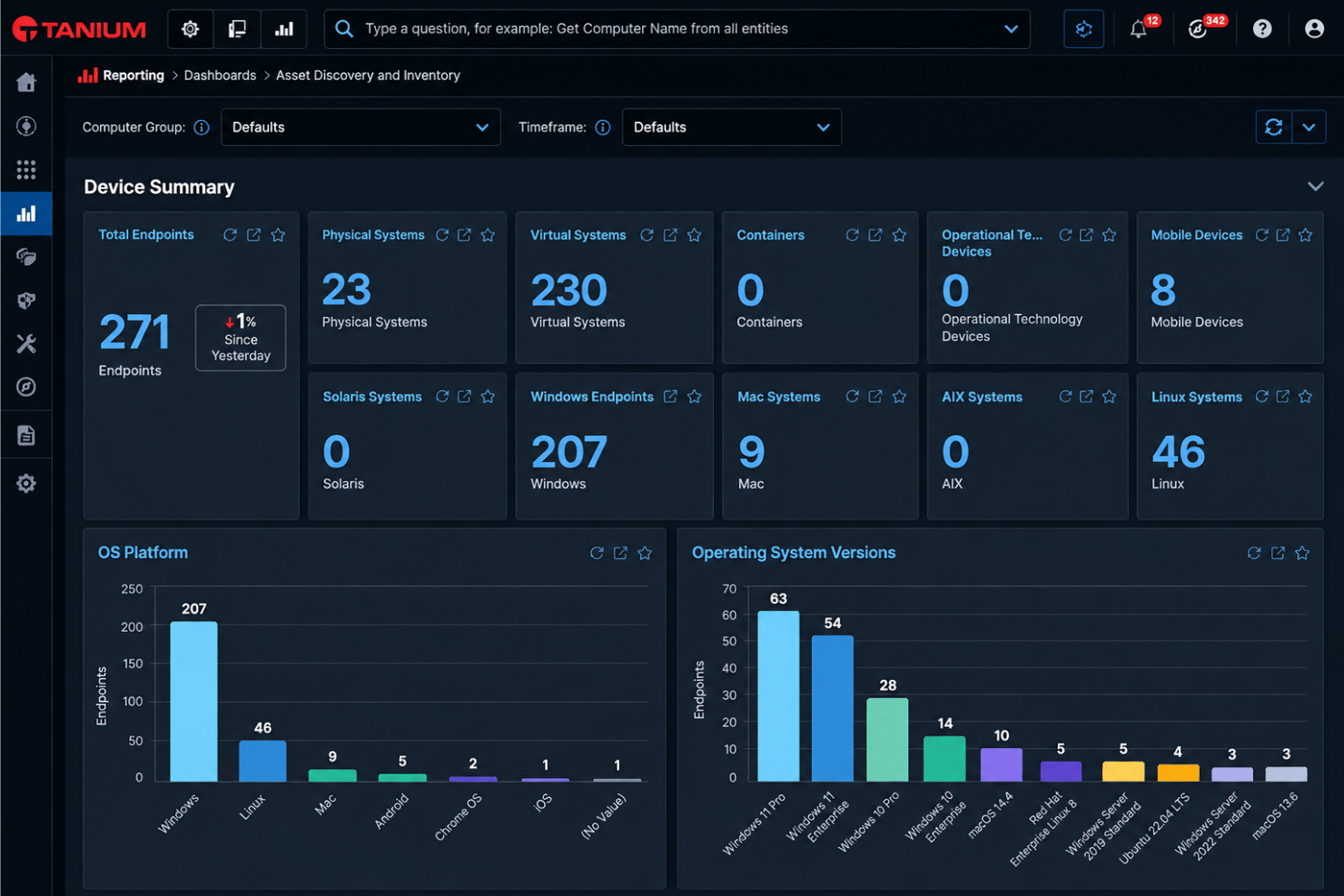Favorite the Solaris Systems card star
This screenshot has height=896, width=1344.
tap(488, 397)
